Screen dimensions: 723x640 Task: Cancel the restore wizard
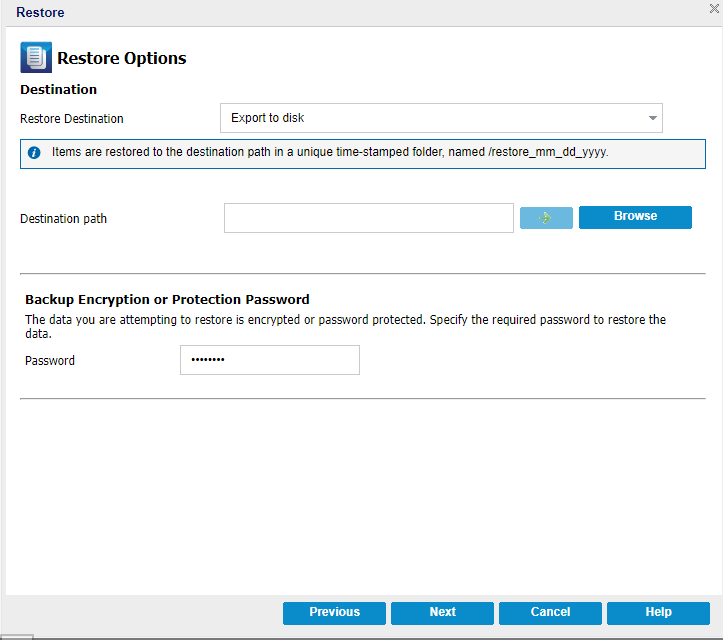coord(550,613)
